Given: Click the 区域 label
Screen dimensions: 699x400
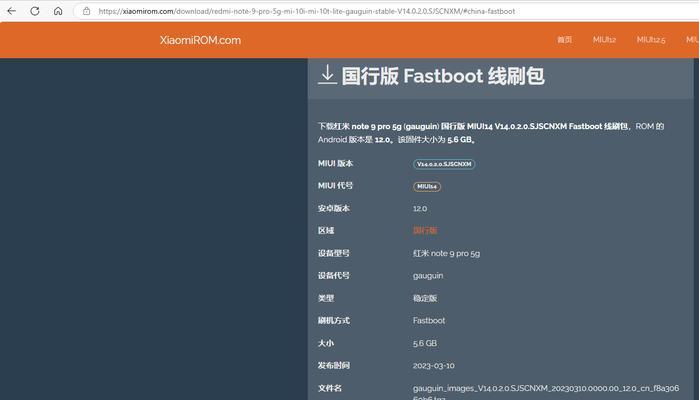Looking at the screenshot, I should pos(326,231).
